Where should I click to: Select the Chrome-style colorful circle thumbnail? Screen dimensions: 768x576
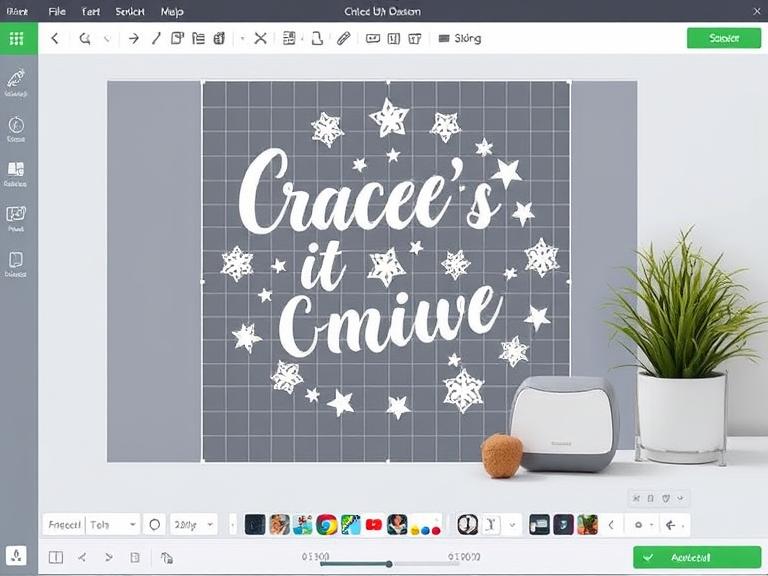[x=326, y=525]
